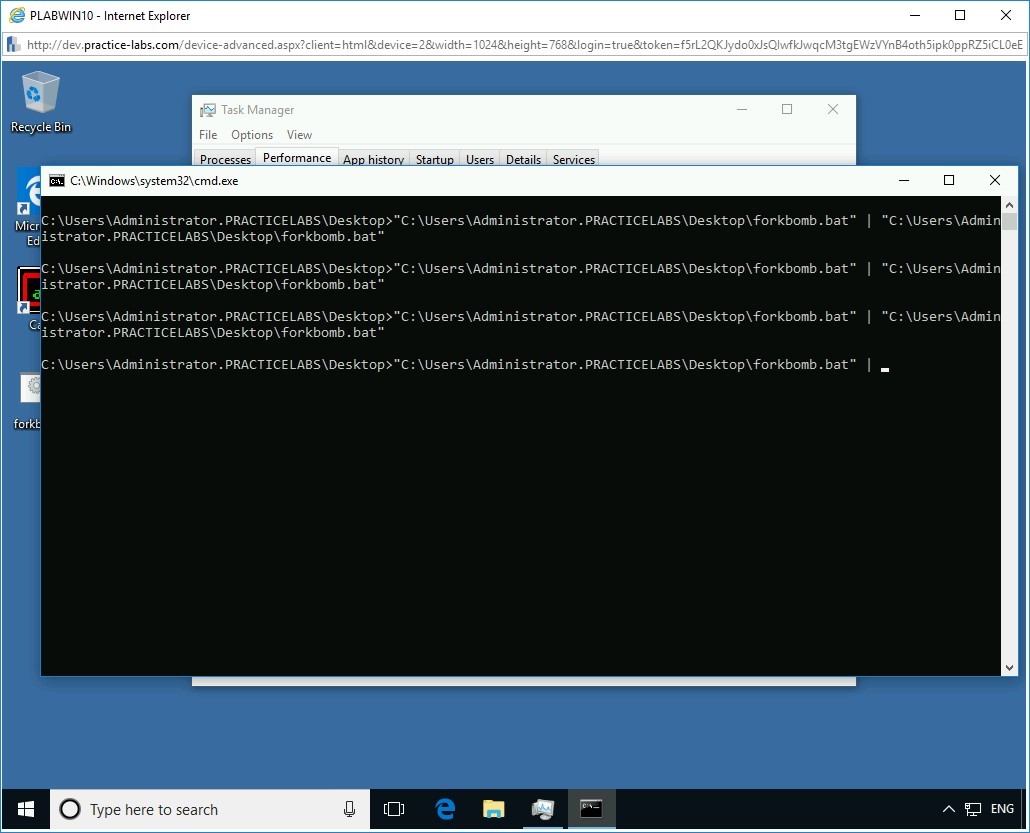
Task: Open Microsoft Edge from the taskbar
Action: pyautogui.click(x=443, y=809)
